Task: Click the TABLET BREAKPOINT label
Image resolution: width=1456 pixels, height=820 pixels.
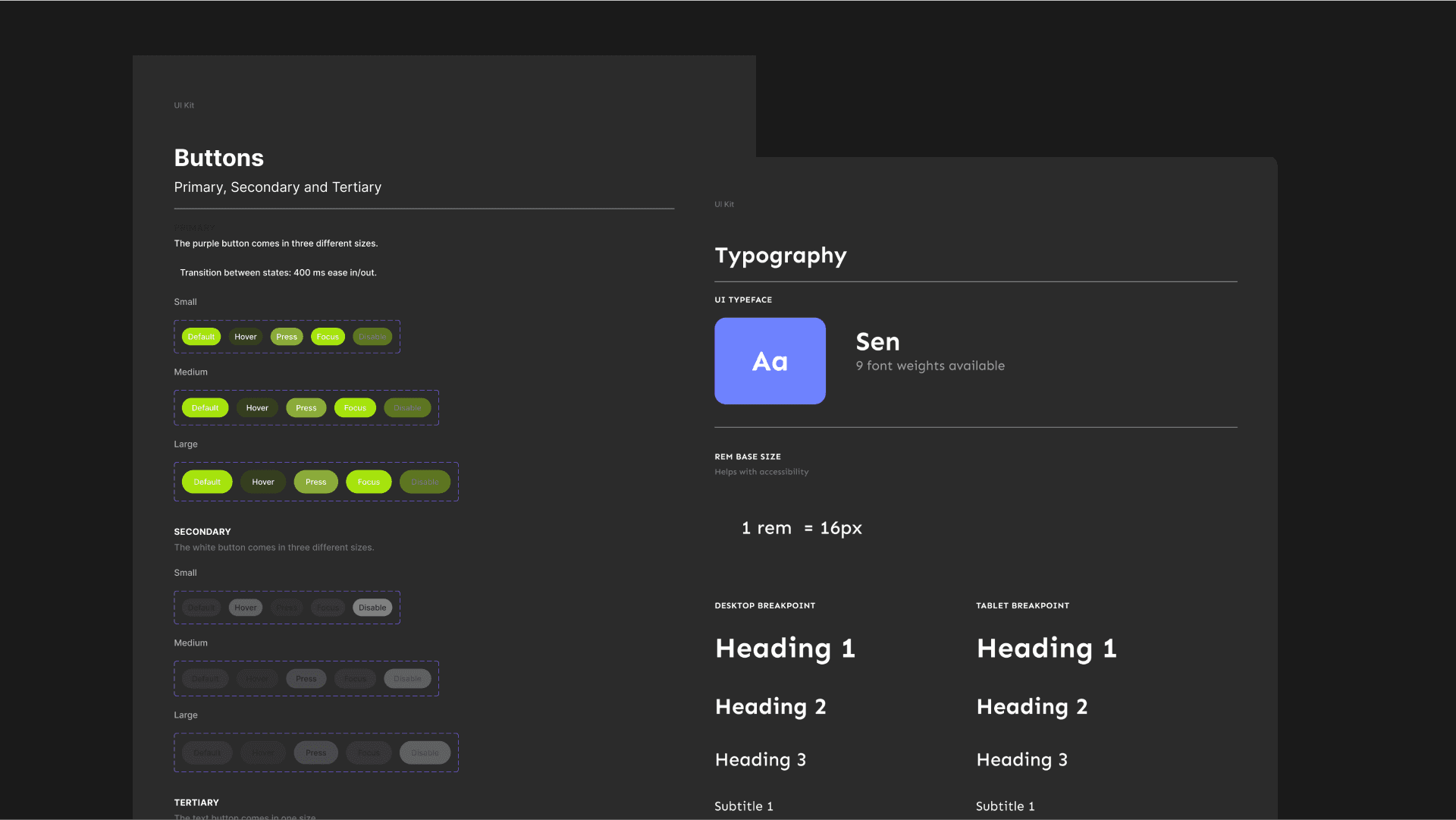Action: (x=1023, y=606)
